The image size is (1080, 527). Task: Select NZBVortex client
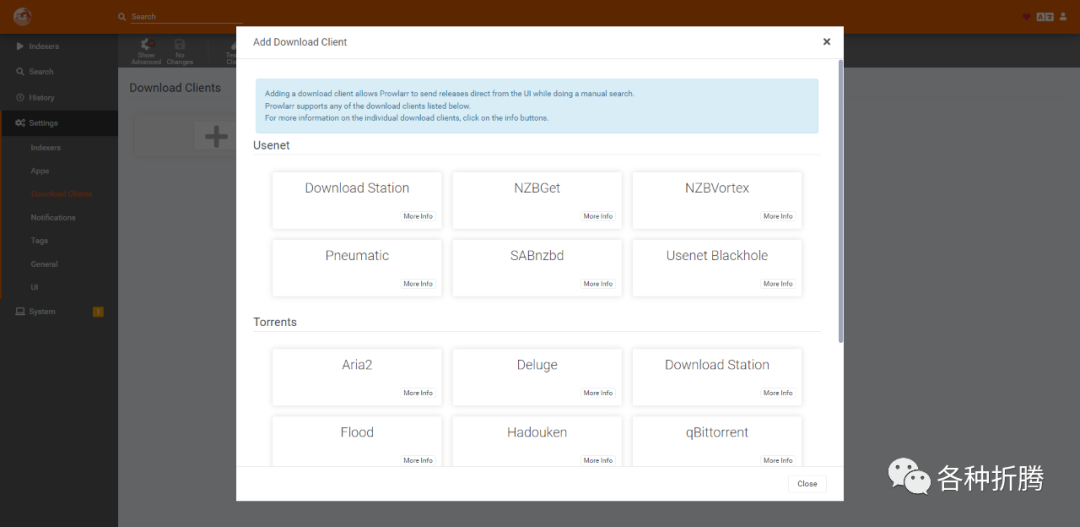717,200
